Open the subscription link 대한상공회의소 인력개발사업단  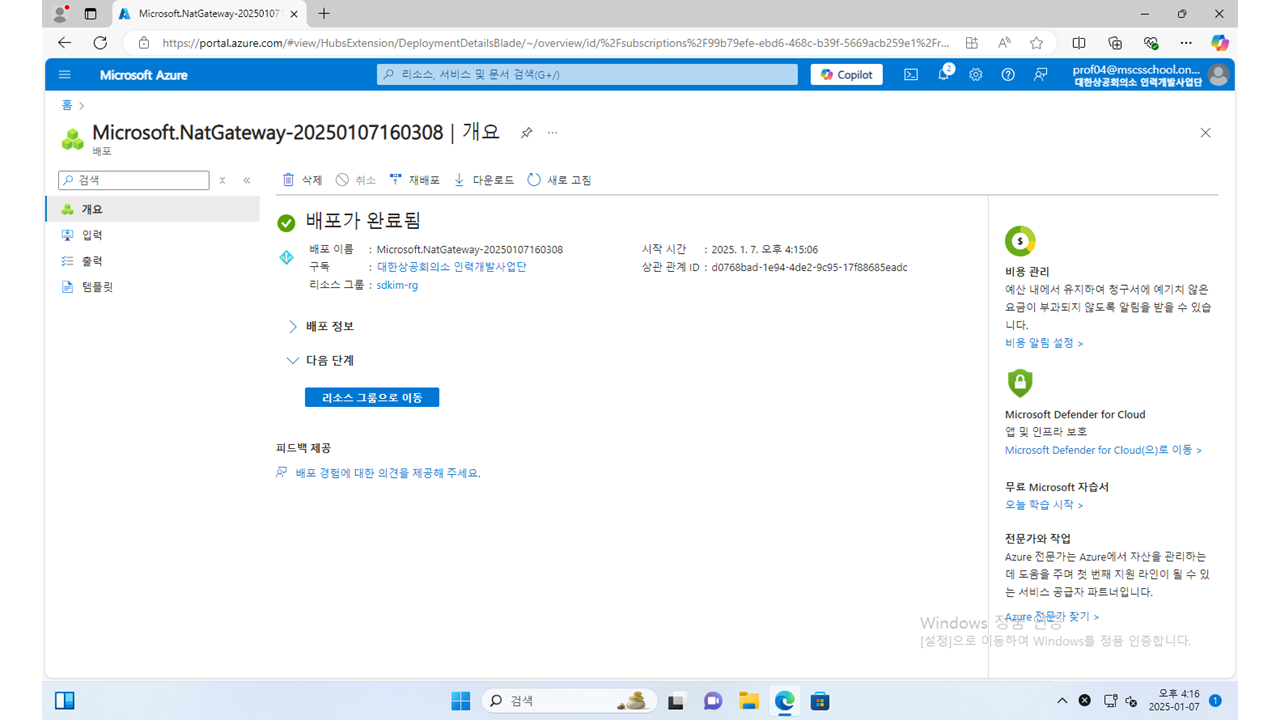pos(451,267)
